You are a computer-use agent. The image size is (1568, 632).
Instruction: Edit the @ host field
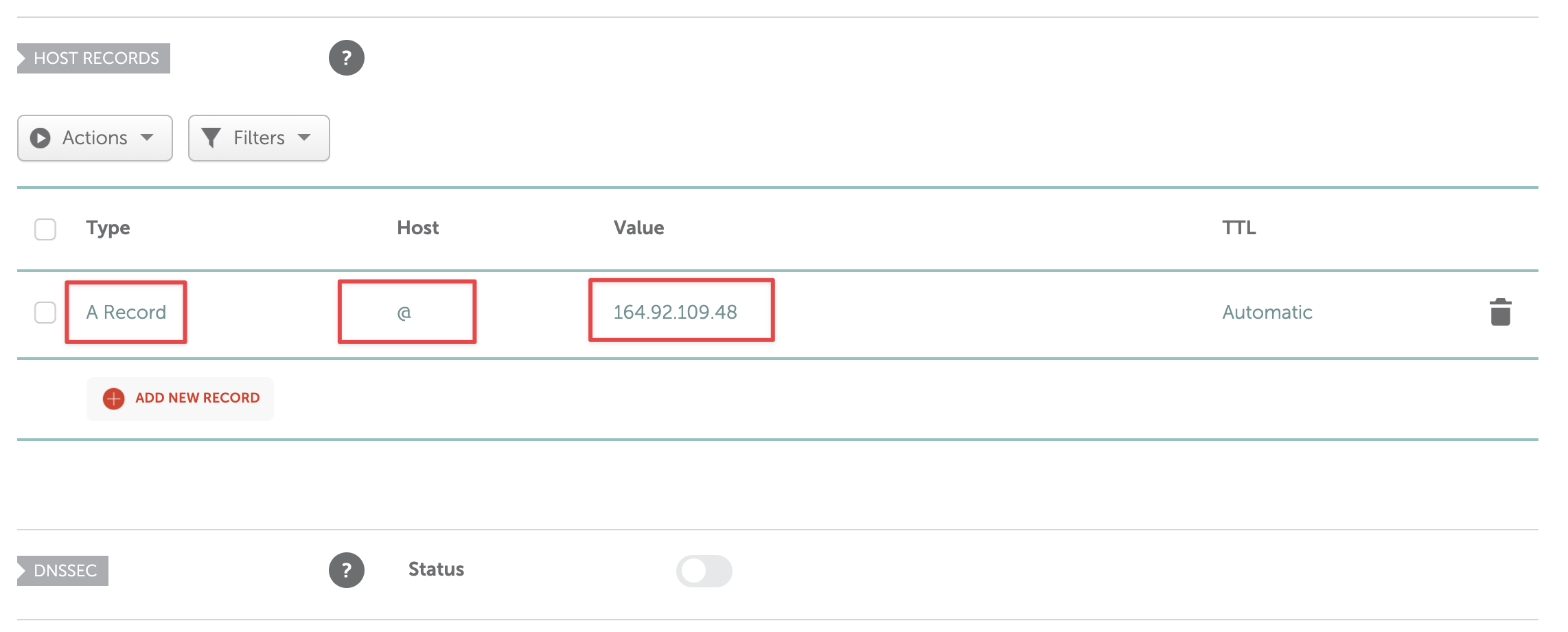407,313
